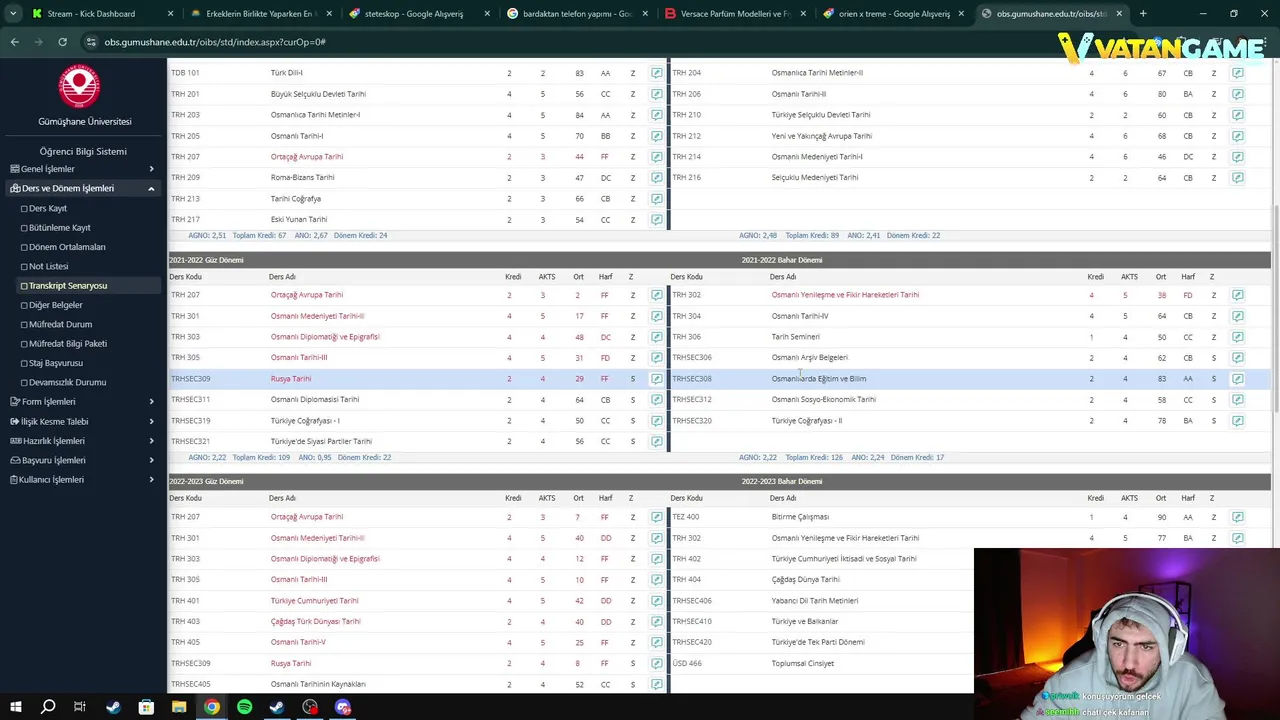Expand Hazırlık İşlemleri menu
This screenshot has width=1280, height=720.
(x=82, y=441)
